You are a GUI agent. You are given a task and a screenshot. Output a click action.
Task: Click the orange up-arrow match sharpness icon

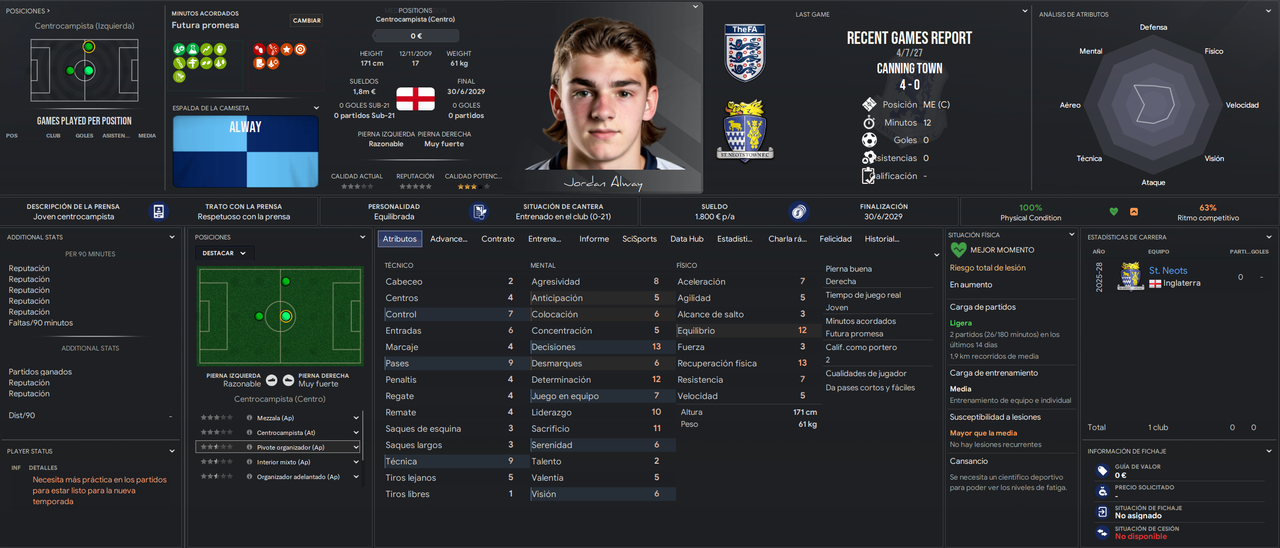[1134, 211]
